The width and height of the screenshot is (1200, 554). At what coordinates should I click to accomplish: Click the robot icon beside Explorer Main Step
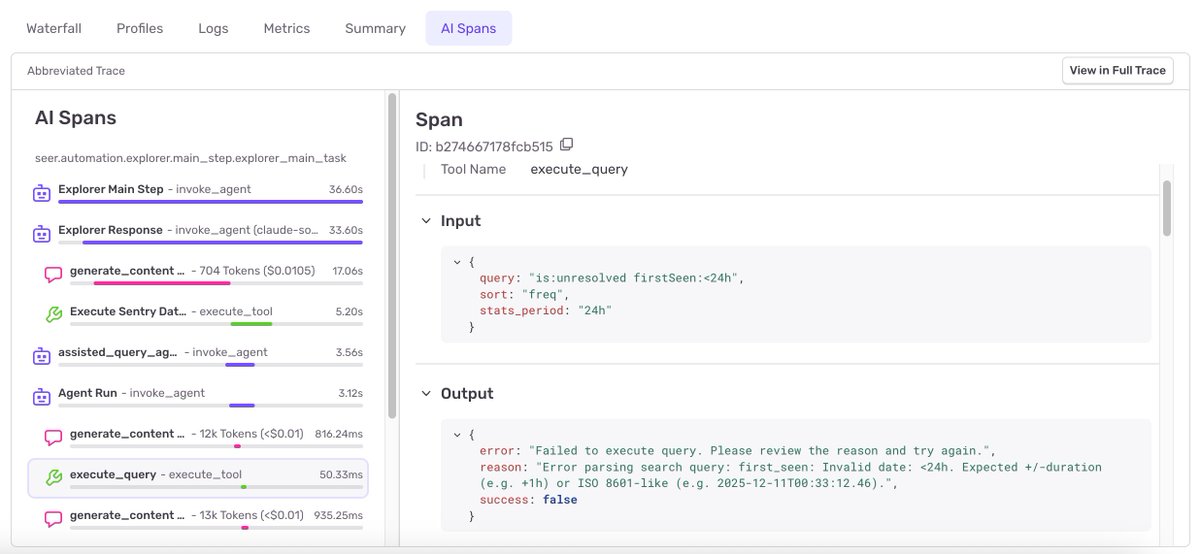click(42, 193)
